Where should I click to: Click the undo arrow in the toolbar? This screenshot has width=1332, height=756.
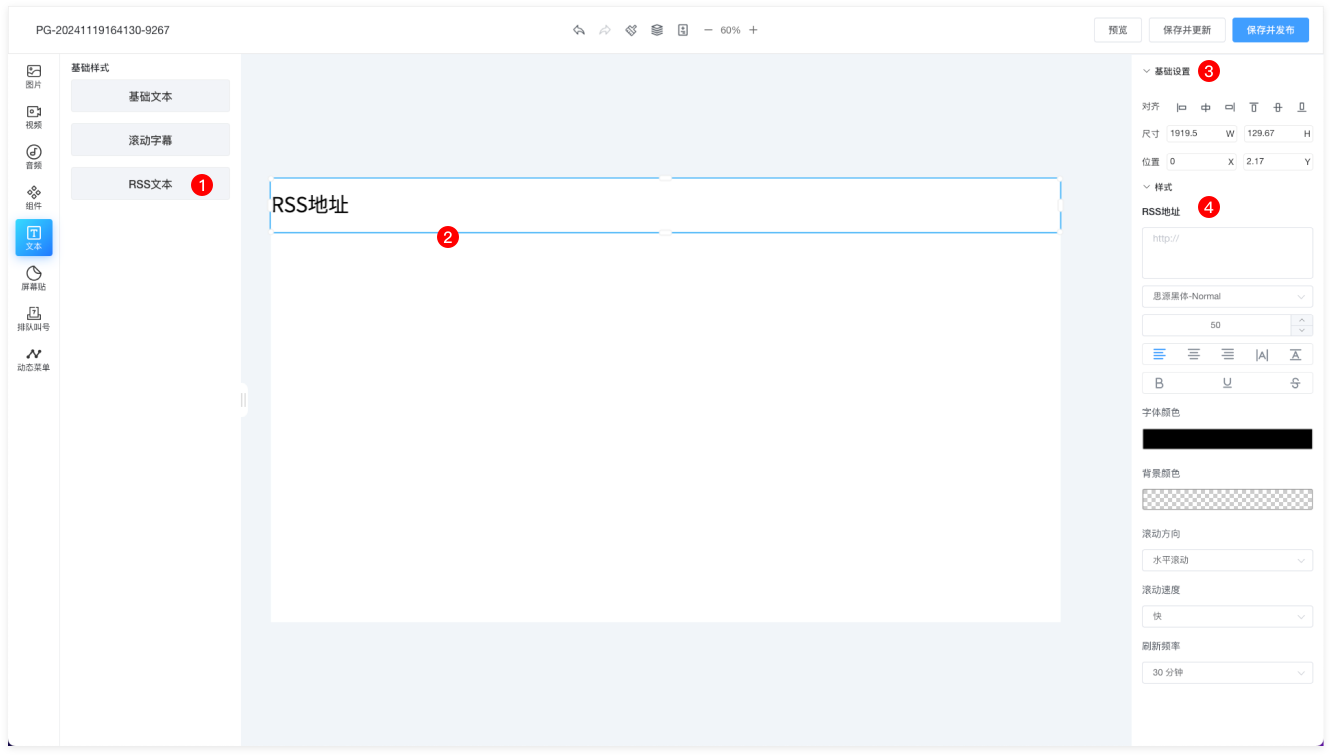(x=579, y=30)
